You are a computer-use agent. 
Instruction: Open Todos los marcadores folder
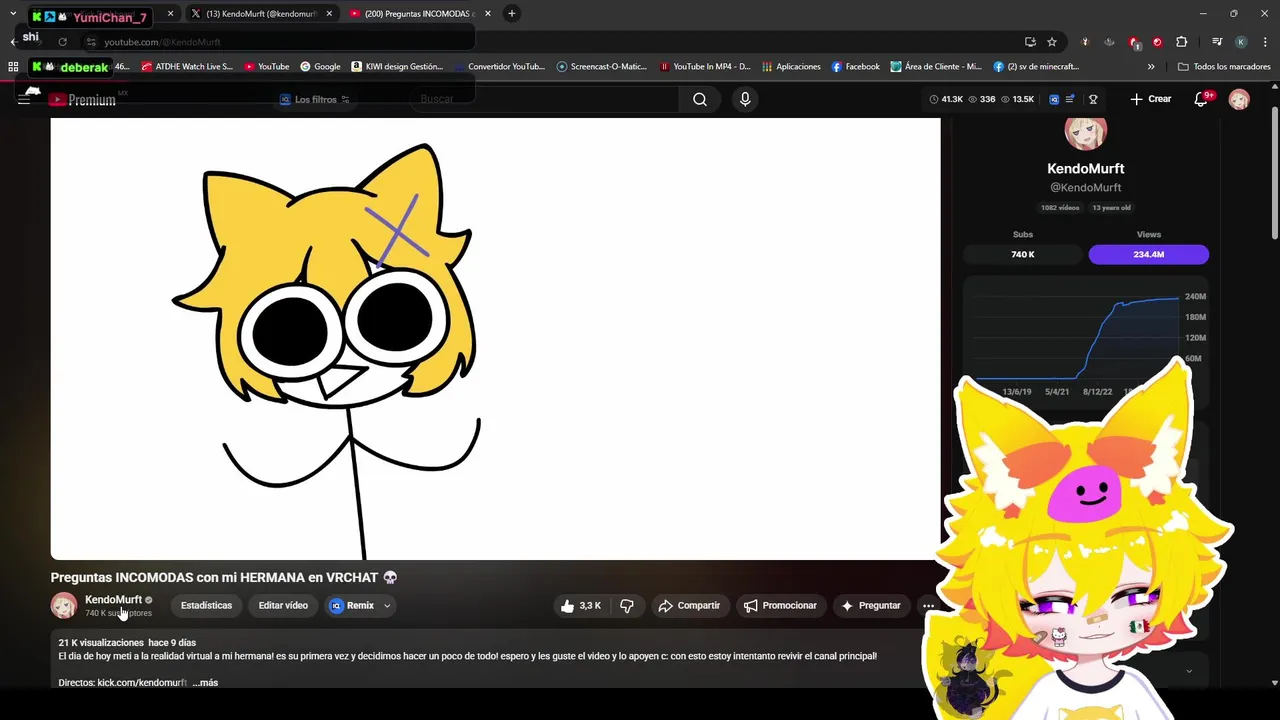click(x=1224, y=66)
